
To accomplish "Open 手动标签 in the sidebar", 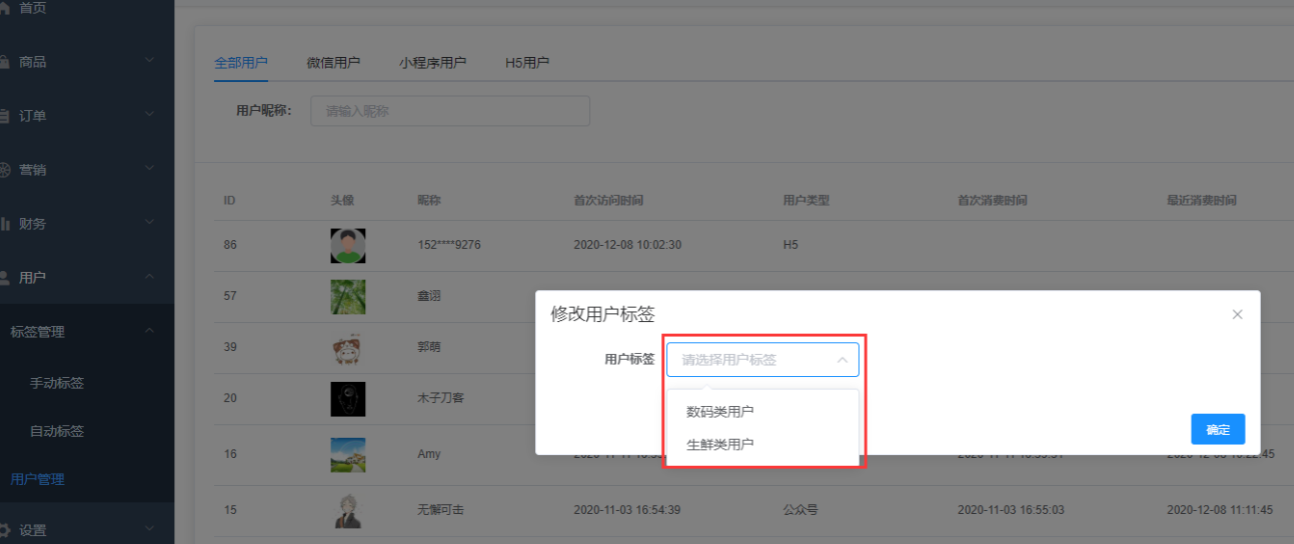I will pyautogui.click(x=57, y=384).
